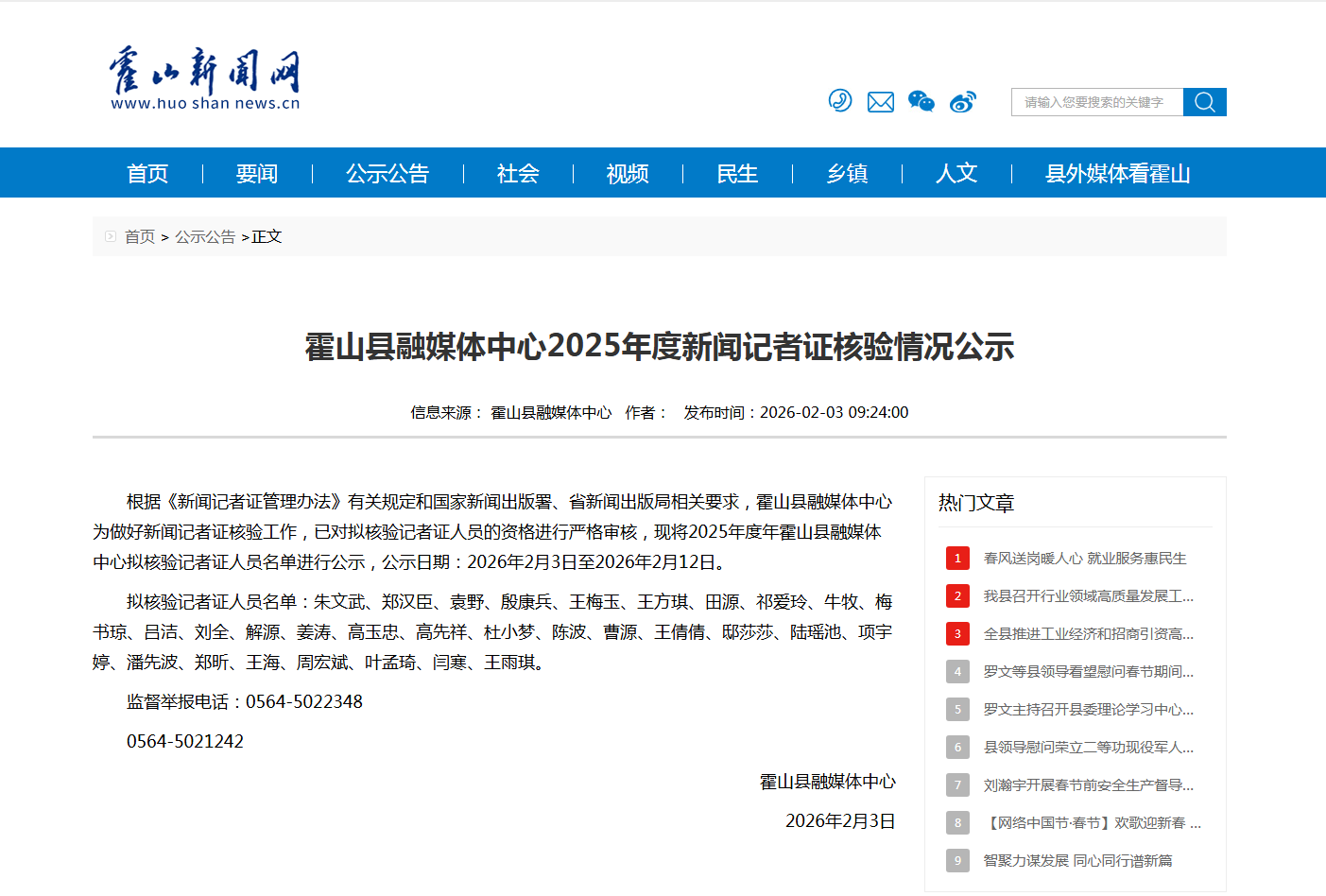Click the hotline number 0564-5022348
This screenshot has height=896, width=1326.
point(304,702)
